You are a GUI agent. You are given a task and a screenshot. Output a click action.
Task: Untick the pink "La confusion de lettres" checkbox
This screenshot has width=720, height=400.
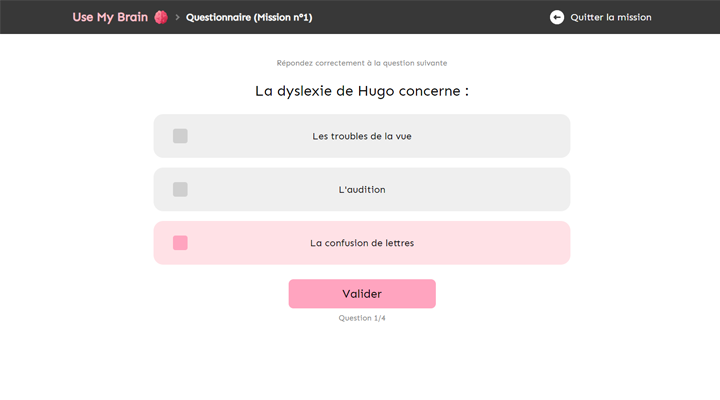[180, 243]
